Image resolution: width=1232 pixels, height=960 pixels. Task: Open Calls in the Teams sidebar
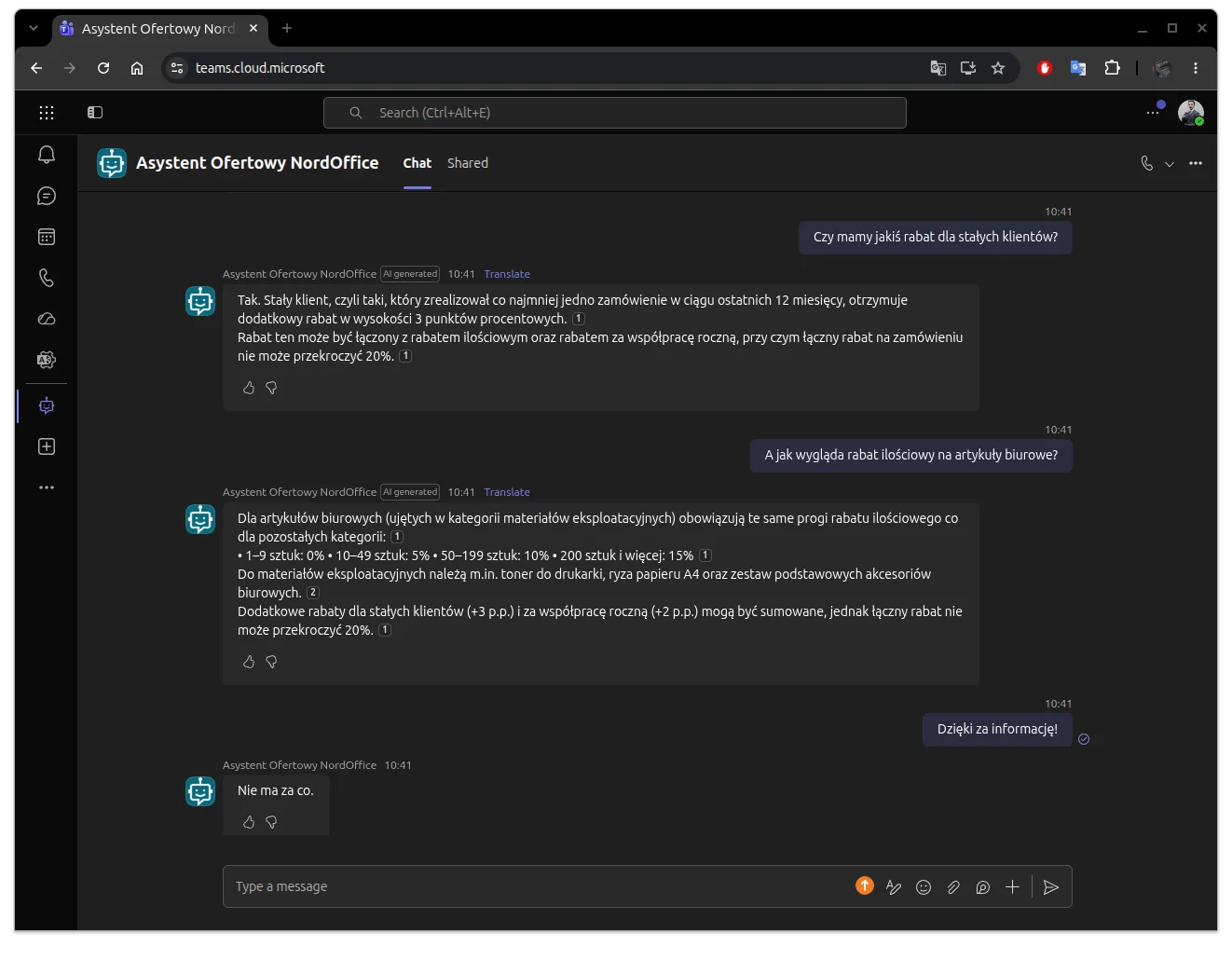coord(47,278)
